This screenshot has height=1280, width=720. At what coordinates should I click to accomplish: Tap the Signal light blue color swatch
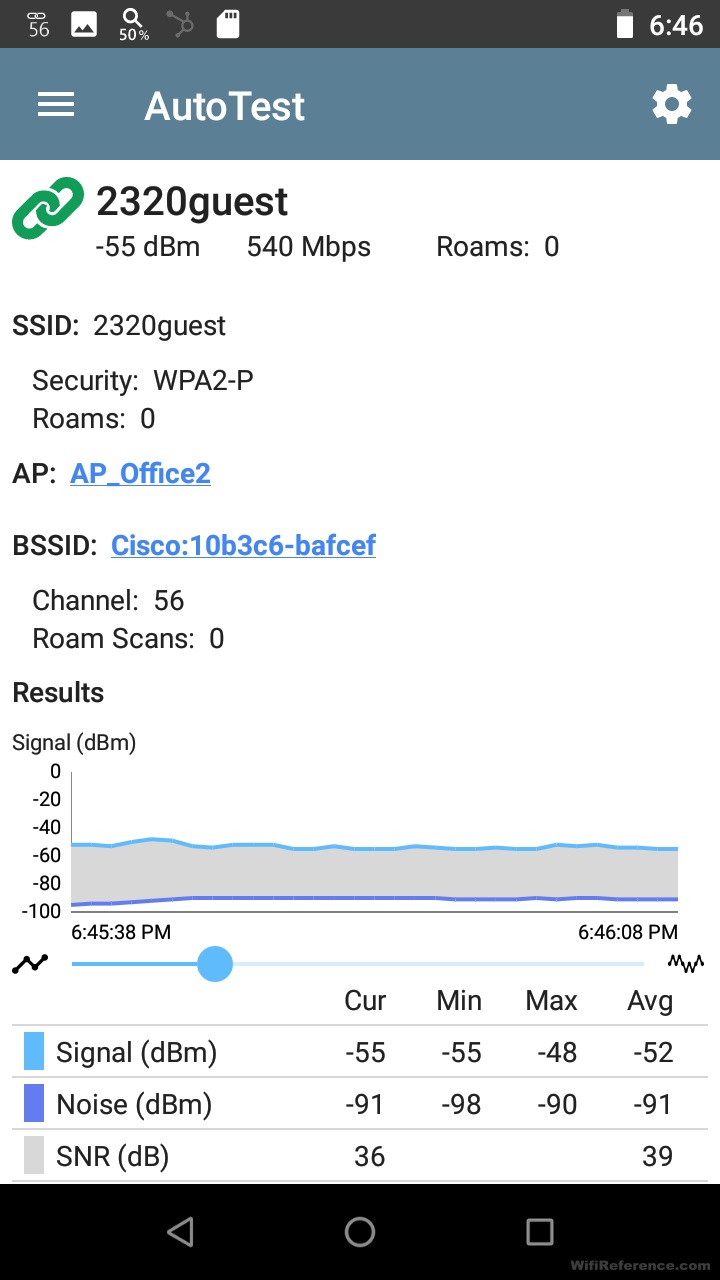[x=34, y=1052]
